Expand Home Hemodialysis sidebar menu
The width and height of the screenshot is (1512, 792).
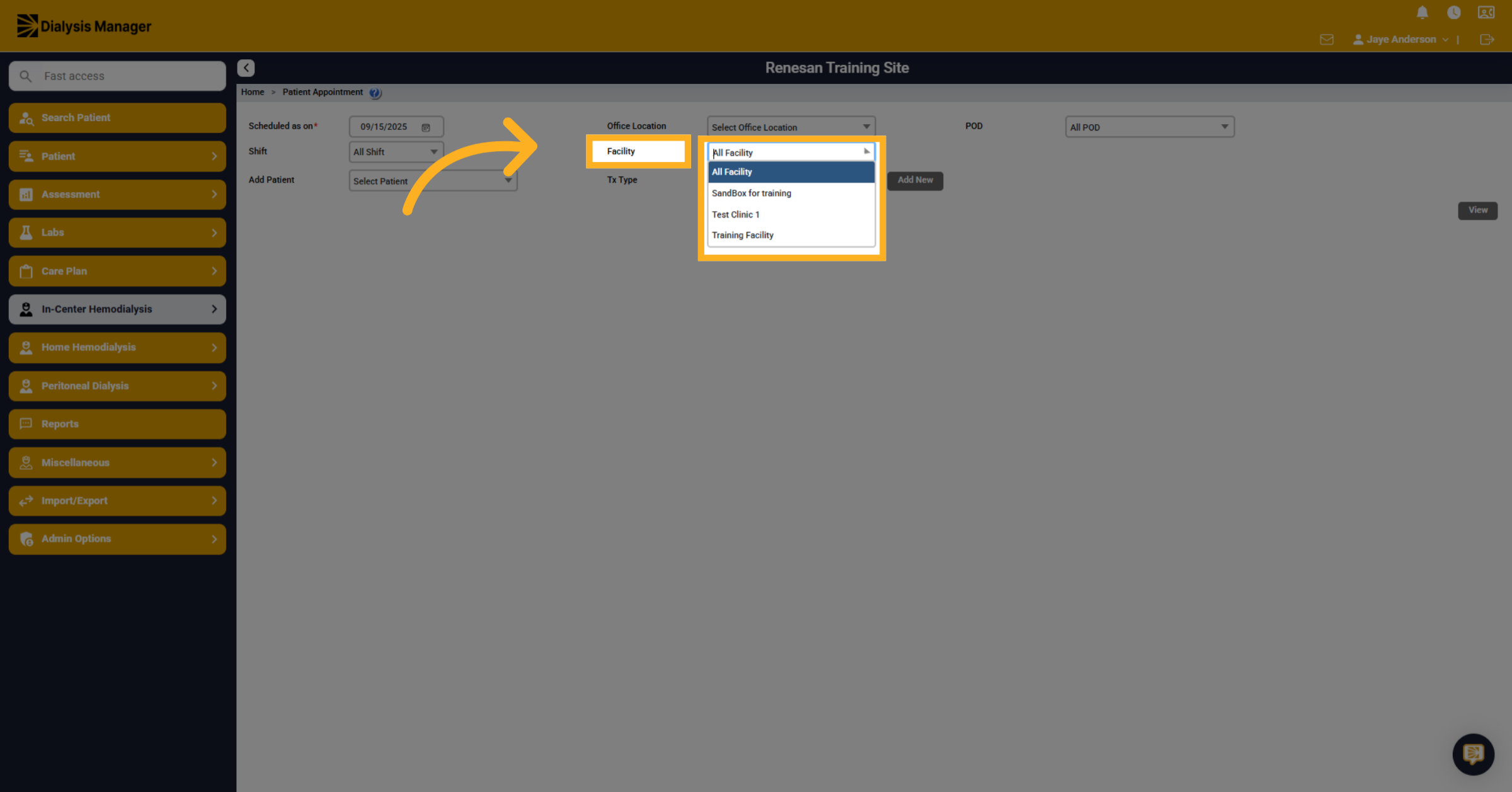click(117, 347)
